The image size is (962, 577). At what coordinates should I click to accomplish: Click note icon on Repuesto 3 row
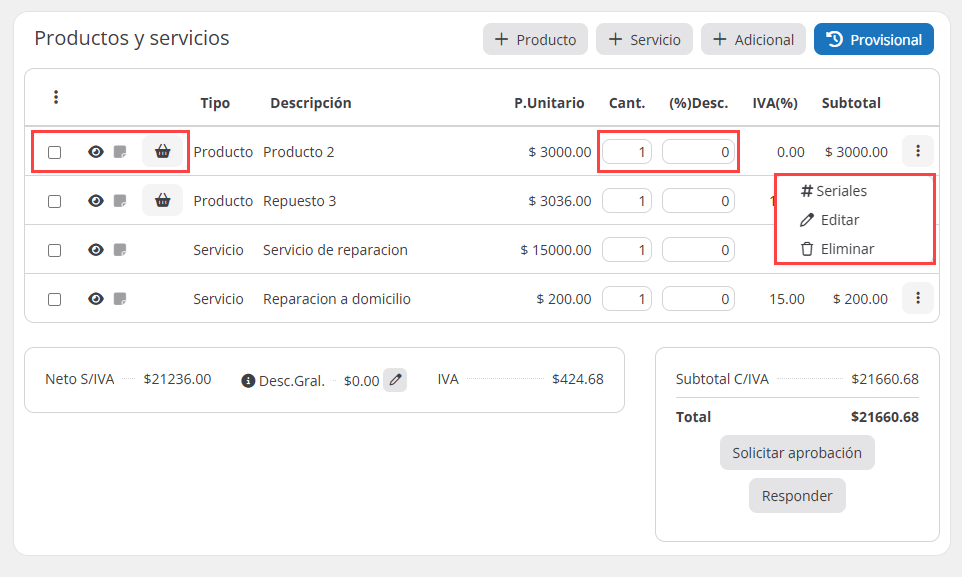pos(120,201)
